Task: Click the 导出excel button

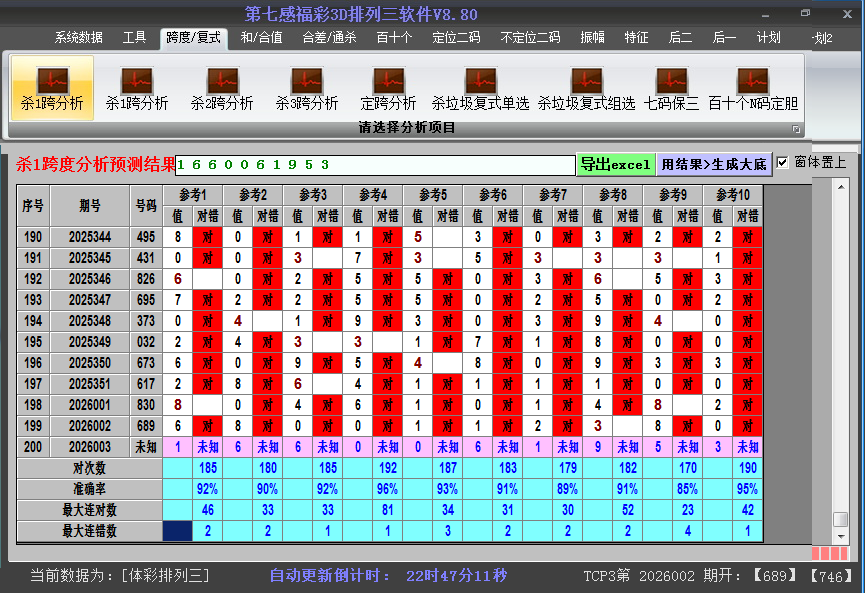Action: pos(615,165)
